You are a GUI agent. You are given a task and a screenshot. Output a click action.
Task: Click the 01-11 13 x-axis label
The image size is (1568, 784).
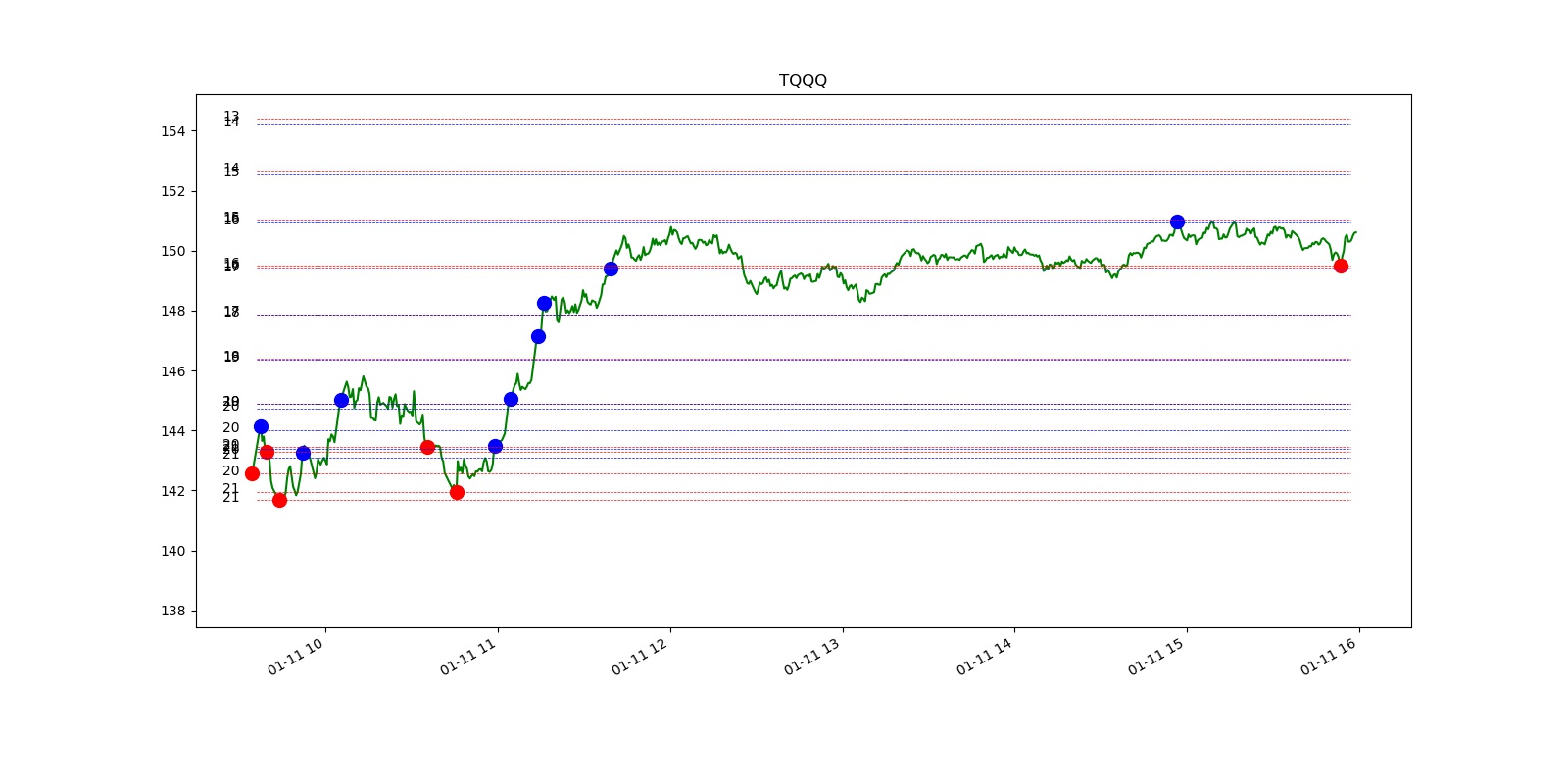(812, 657)
